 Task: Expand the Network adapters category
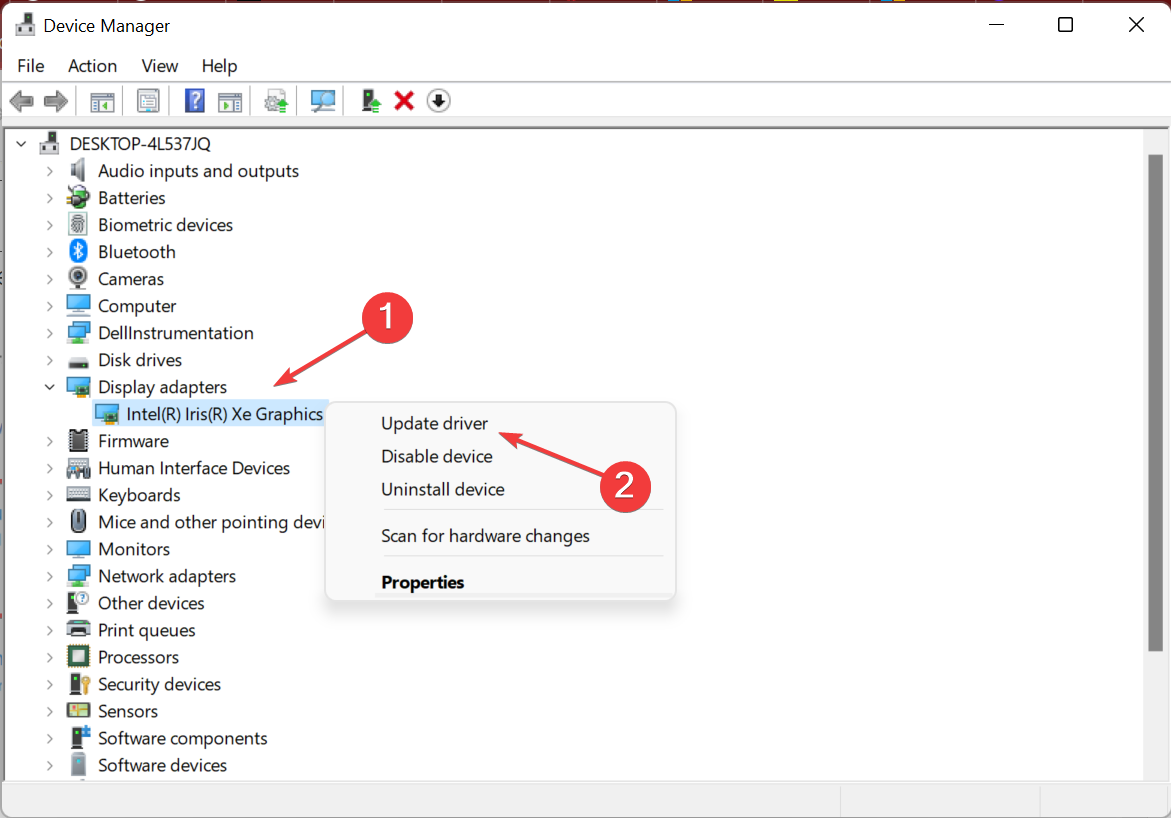coord(50,576)
